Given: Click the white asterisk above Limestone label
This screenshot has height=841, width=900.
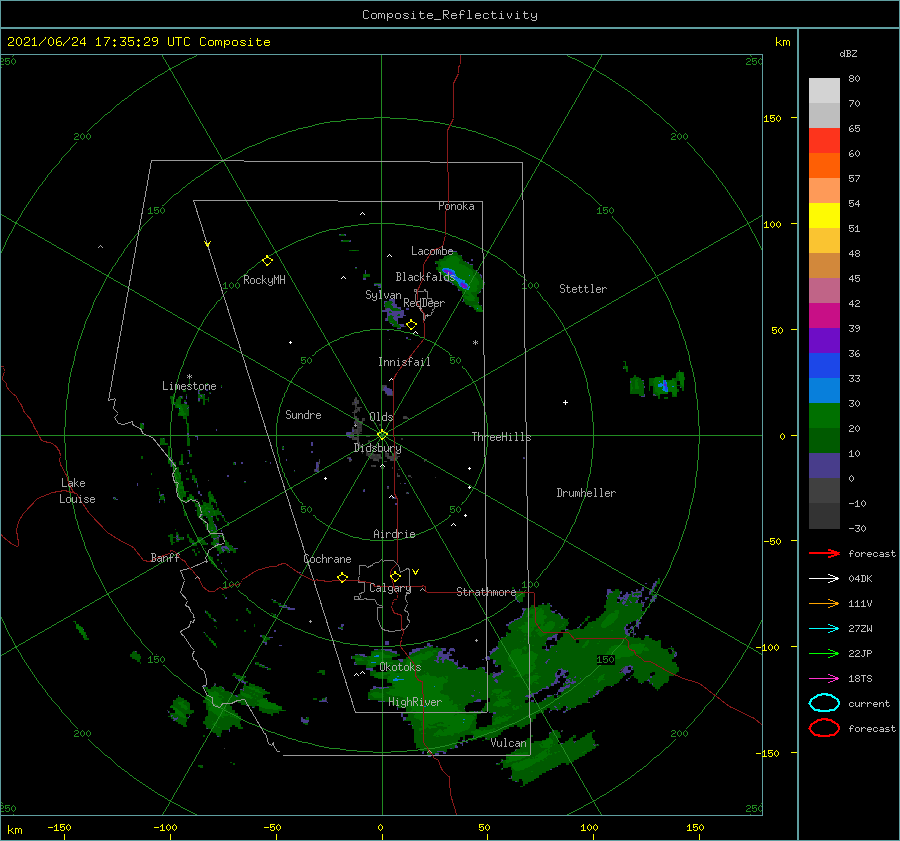Looking at the screenshot, I should 189,377.
